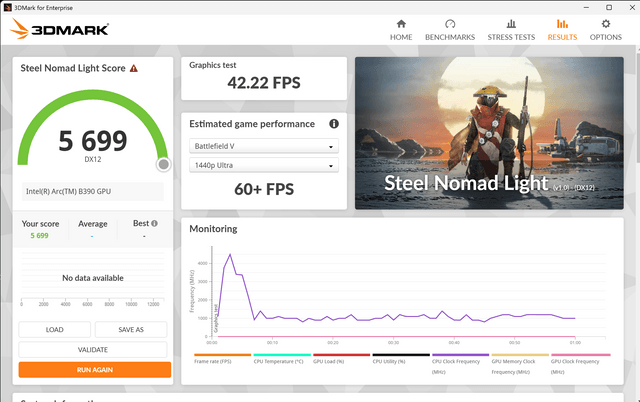Viewport: 640px width, 402px height.
Task: Click the gray score gauge end knob
Action: point(163,164)
